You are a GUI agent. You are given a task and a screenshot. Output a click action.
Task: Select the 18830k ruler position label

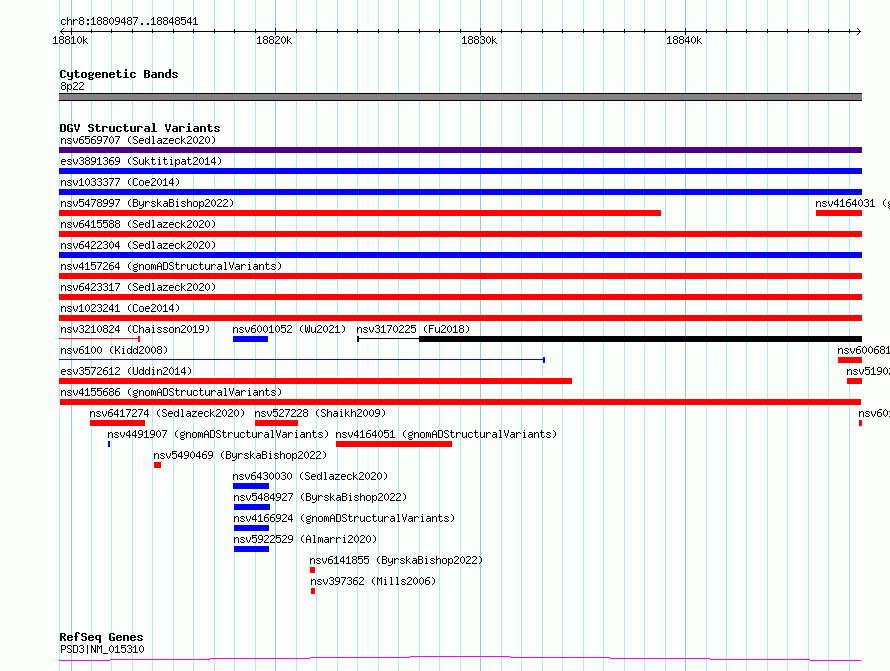(479, 40)
